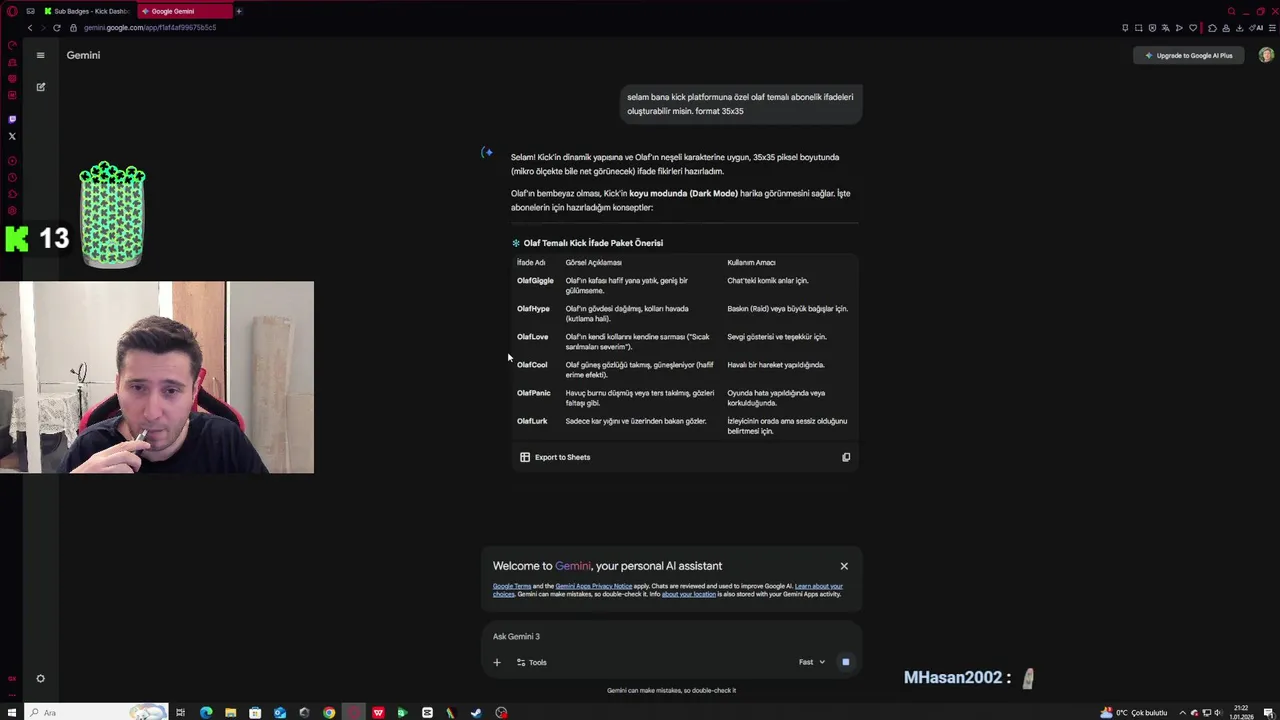Click the OlafPanic expression name

tap(534, 393)
